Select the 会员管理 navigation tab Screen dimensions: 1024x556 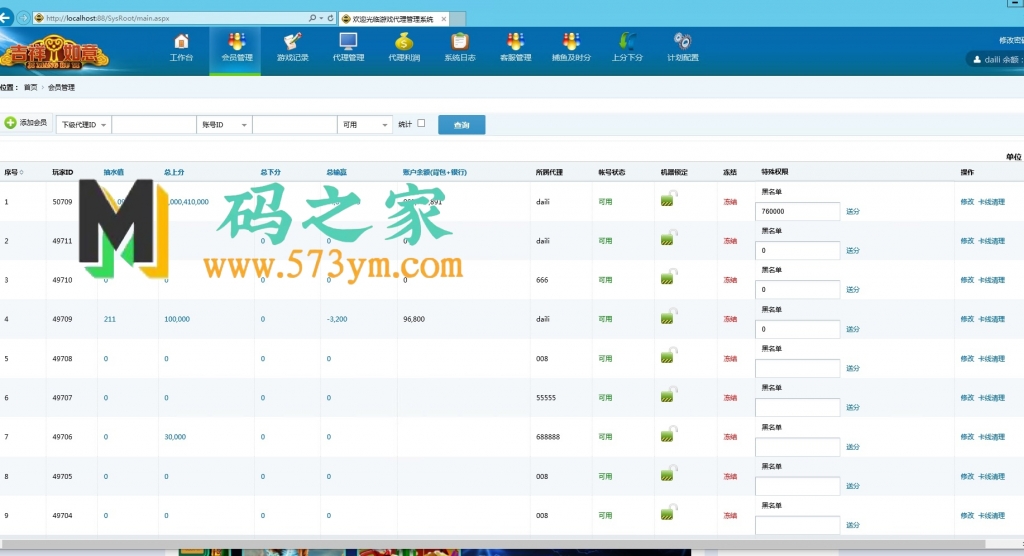coord(236,50)
